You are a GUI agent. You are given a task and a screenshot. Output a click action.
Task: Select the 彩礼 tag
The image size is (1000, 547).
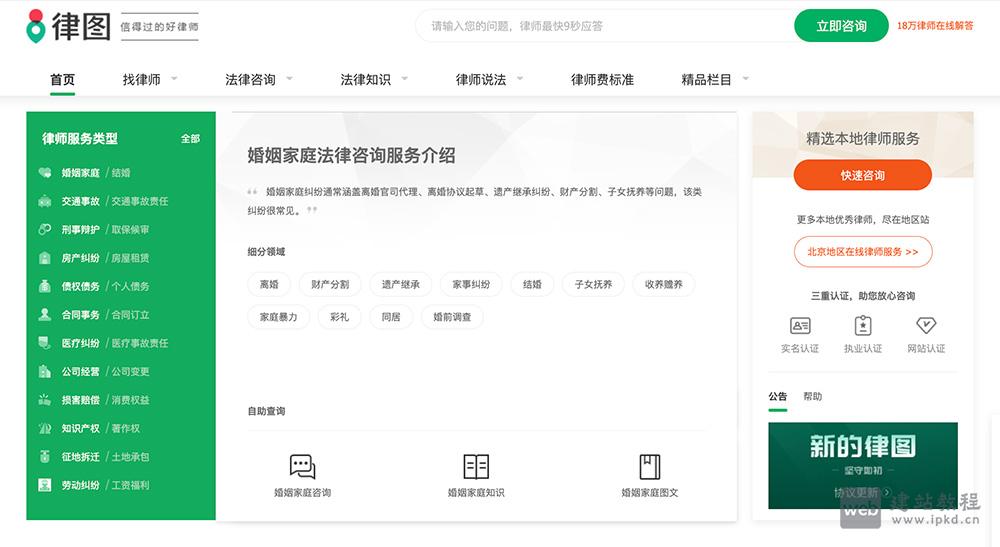pos(339,317)
